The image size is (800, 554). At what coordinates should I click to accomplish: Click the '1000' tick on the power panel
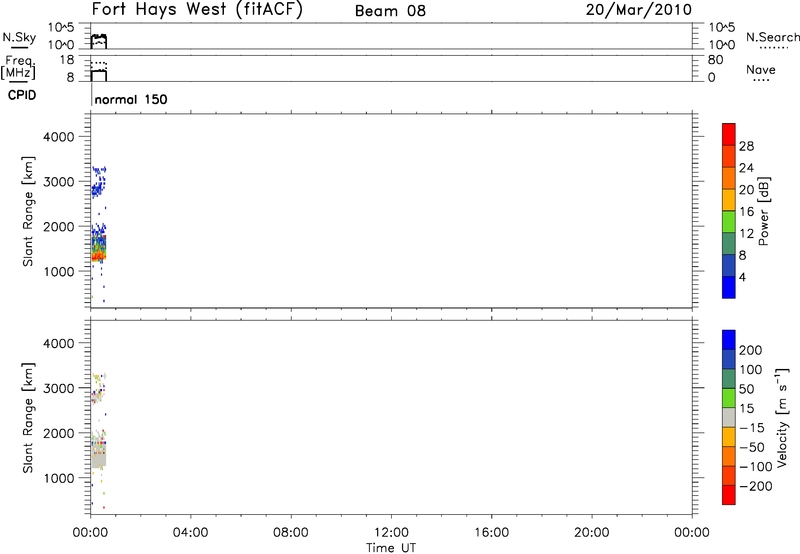(x=59, y=271)
